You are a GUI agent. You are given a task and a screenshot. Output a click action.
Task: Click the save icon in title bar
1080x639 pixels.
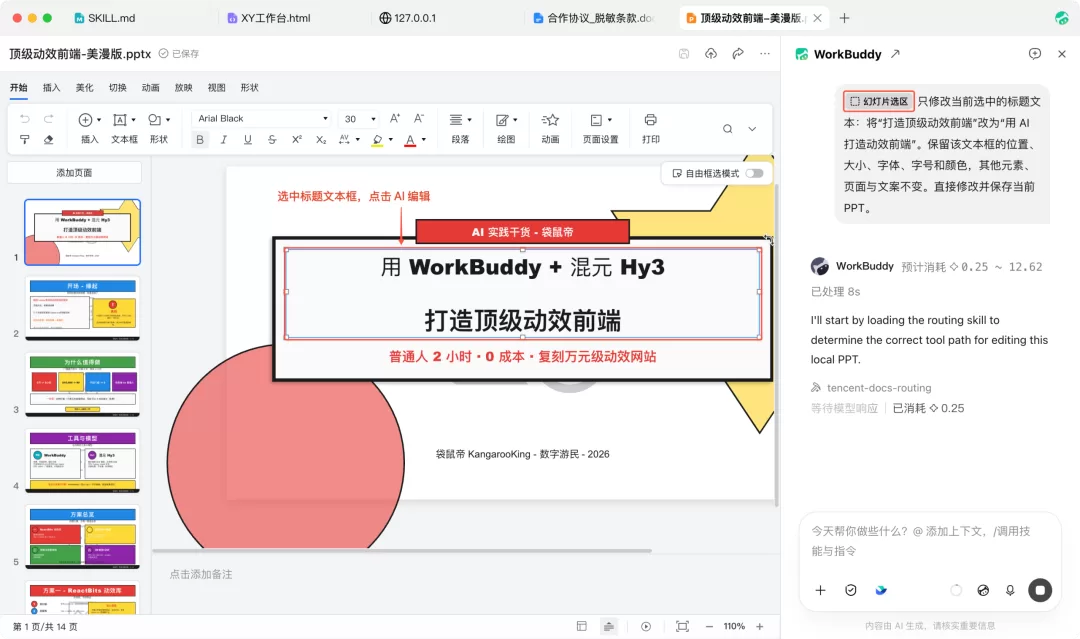(x=684, y=54)
